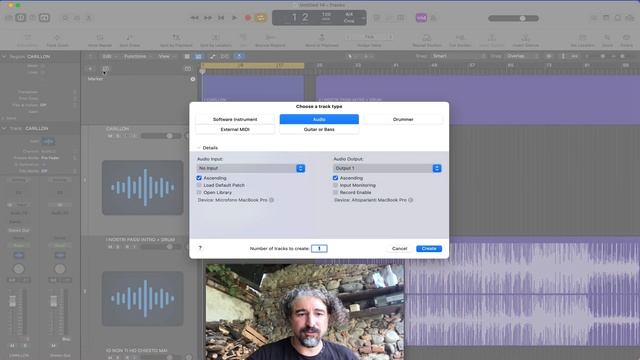Open the Marker track settings gear
The width and height of the screenshot is (640, 360).
point(193,79)
